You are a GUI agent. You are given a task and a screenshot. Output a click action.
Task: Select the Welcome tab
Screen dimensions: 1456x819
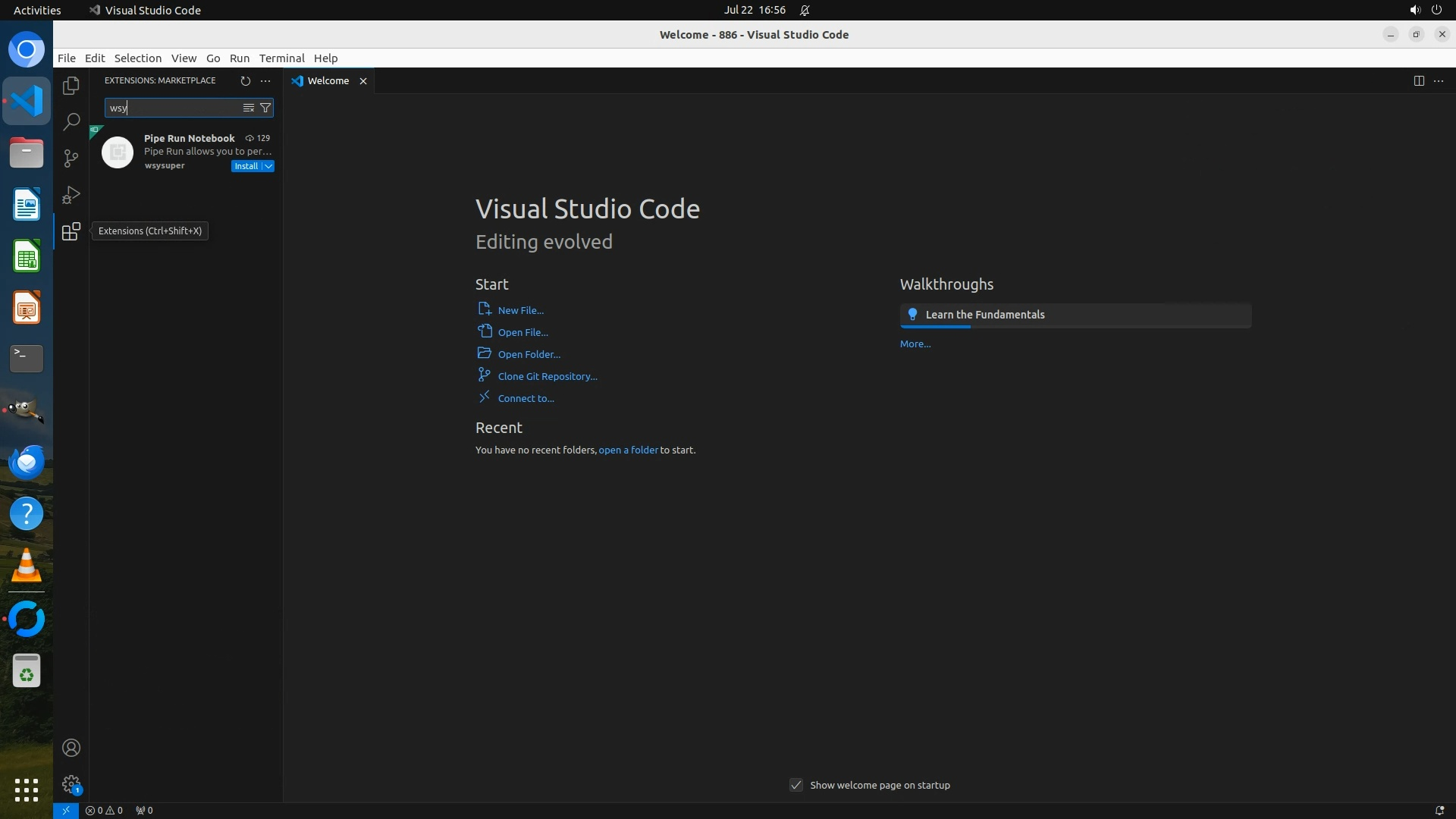click(x=328, y=80)
